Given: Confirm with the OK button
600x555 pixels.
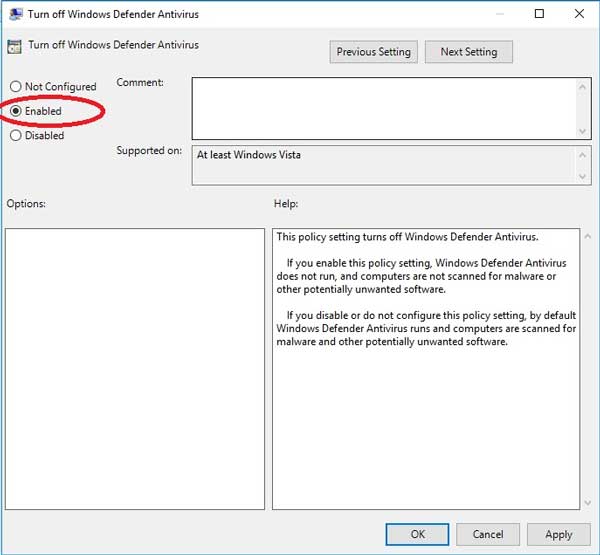Looking at the screenshot, I should tap(417, 534).
